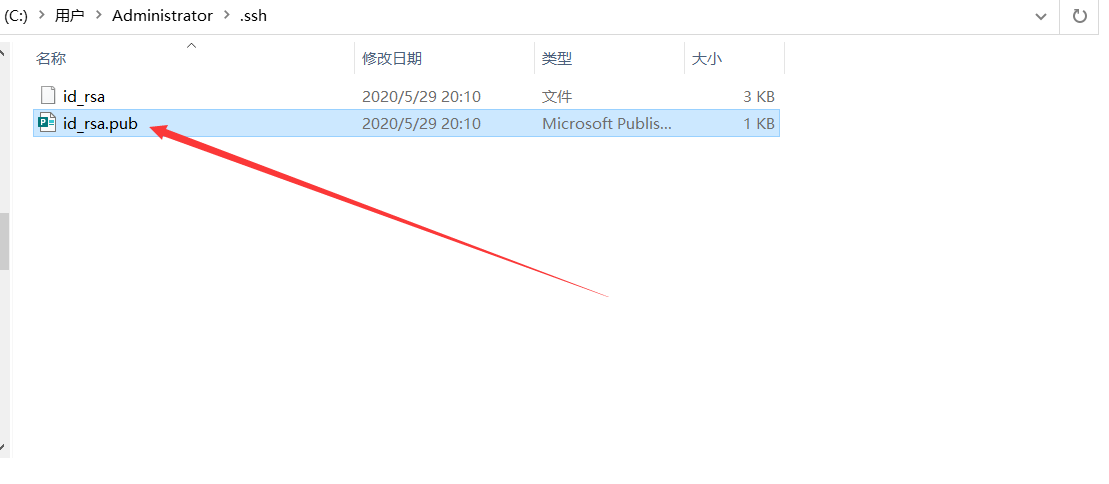Select the id_rsa.pub Publisher file icon
Screen dimensions: 1109x484
(x=47, y=123)
